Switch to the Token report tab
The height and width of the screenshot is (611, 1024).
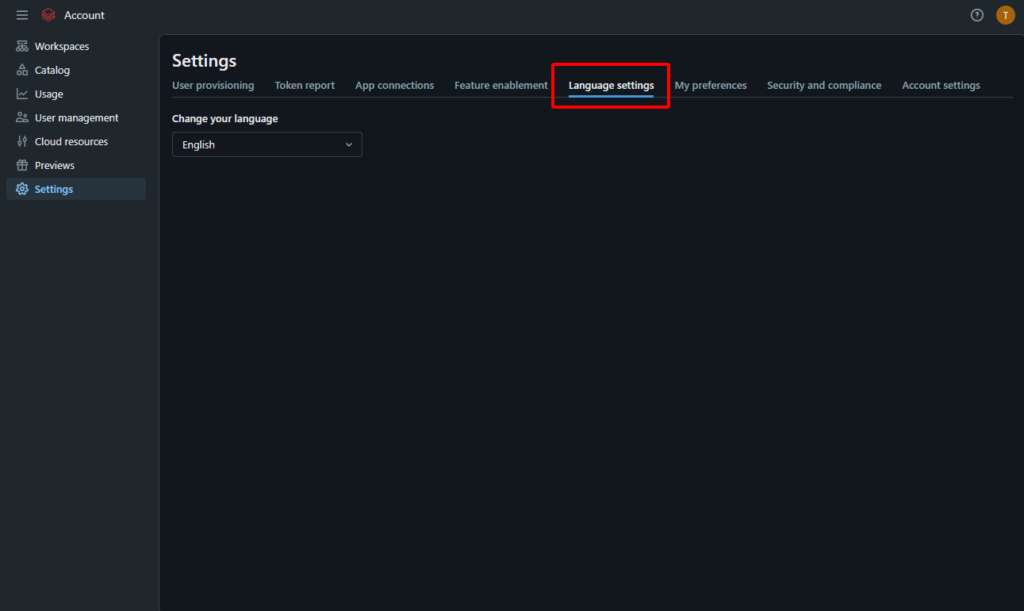click(x=304, y=86)
